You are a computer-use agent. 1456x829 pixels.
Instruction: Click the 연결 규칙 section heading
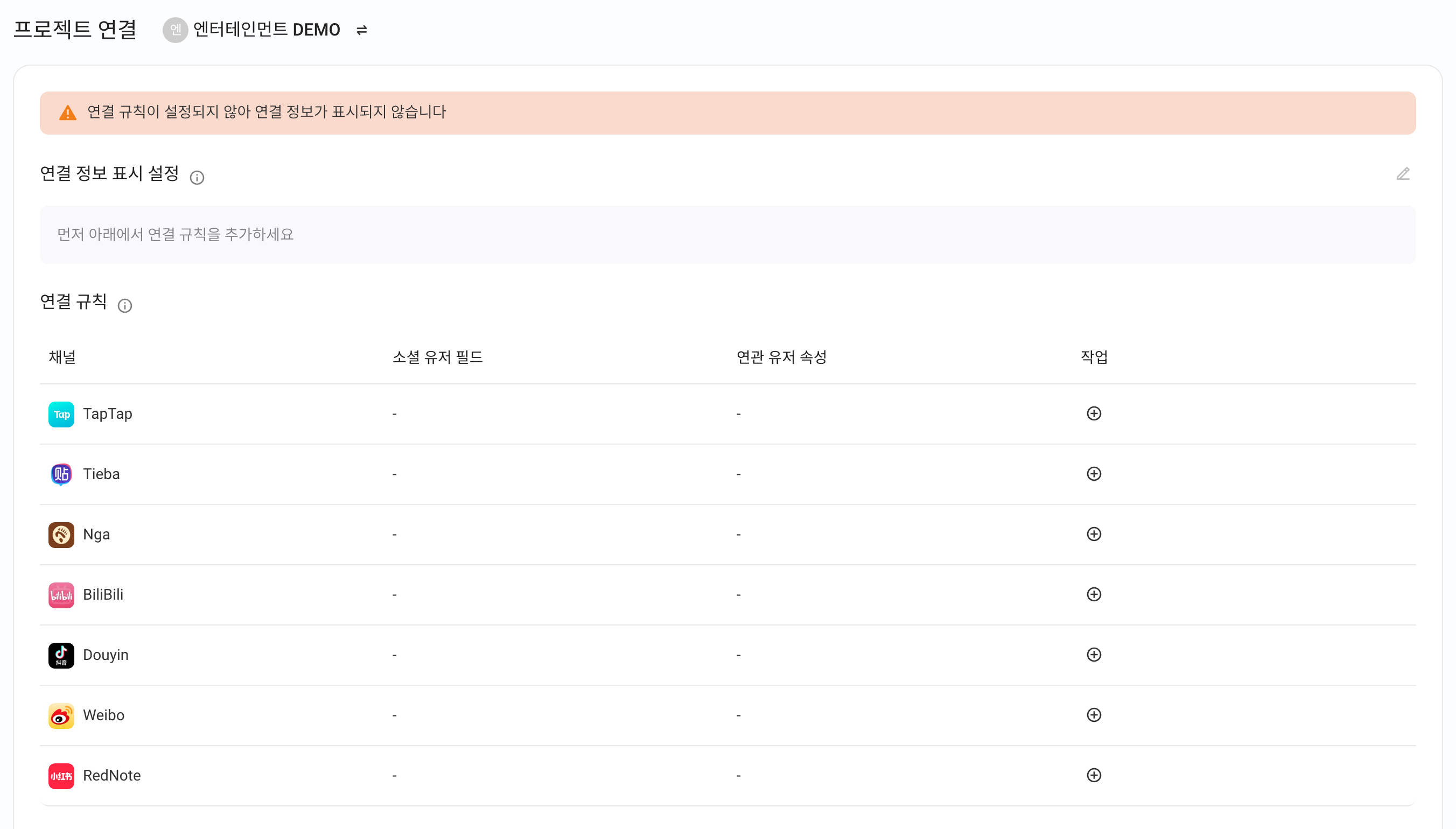point(73,301)
